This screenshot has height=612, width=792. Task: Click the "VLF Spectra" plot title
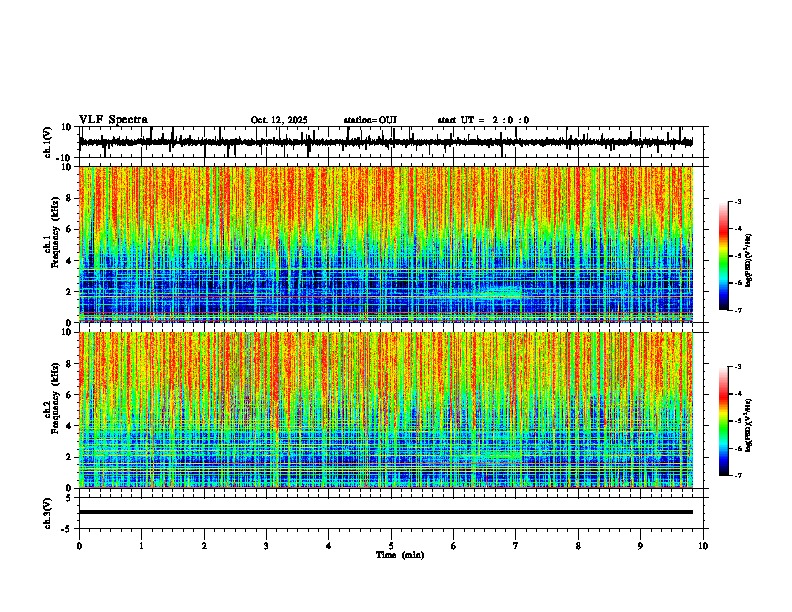point(113,120)
